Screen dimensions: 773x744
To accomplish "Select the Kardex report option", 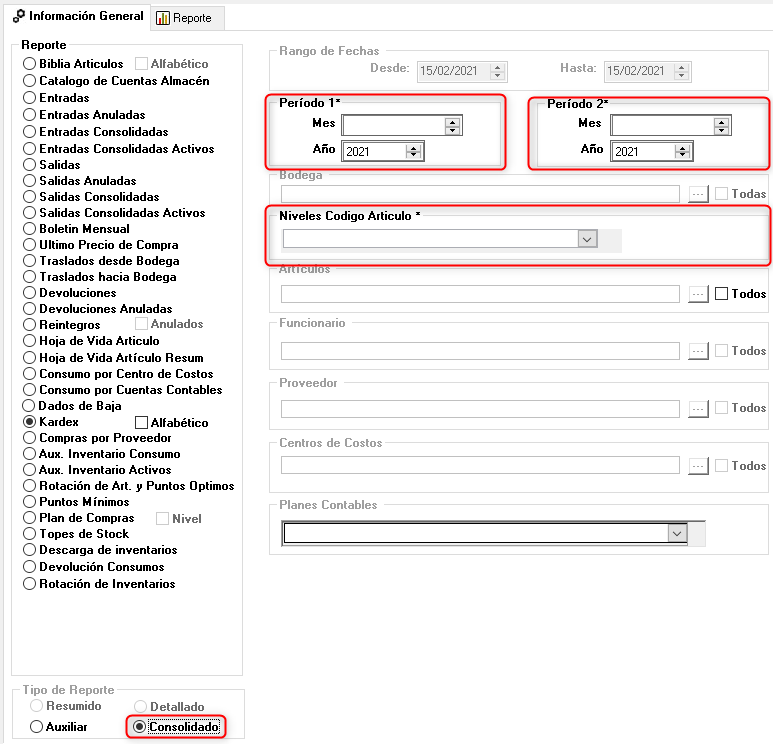I will click(30, 422).
